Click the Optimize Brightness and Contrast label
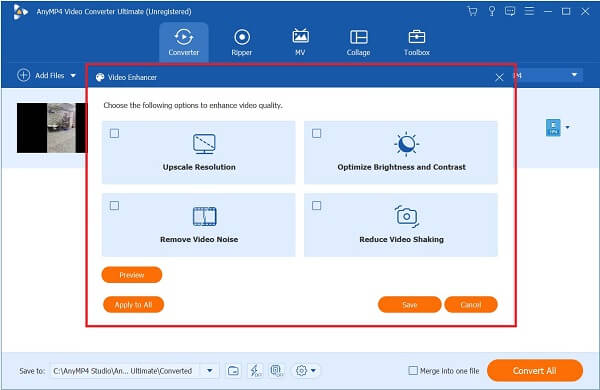The height and width of the screenshot is (390, 600). click(401, 167)
